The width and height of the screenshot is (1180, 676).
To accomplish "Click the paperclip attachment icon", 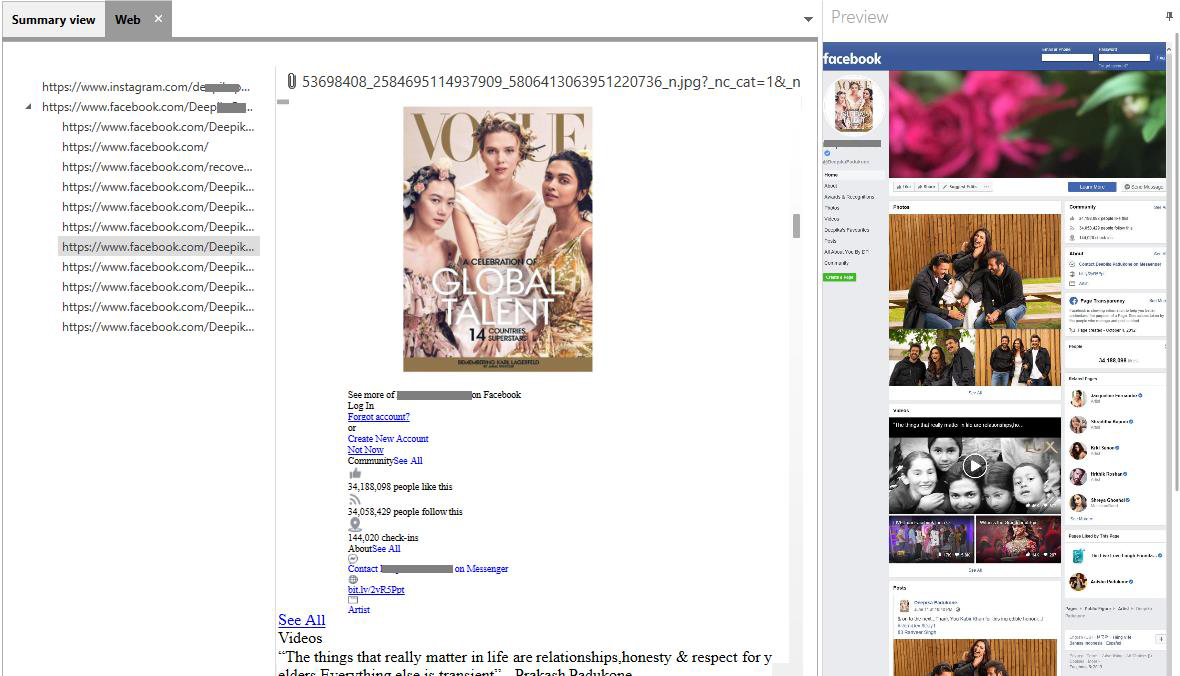I will [x=292, y=81].
